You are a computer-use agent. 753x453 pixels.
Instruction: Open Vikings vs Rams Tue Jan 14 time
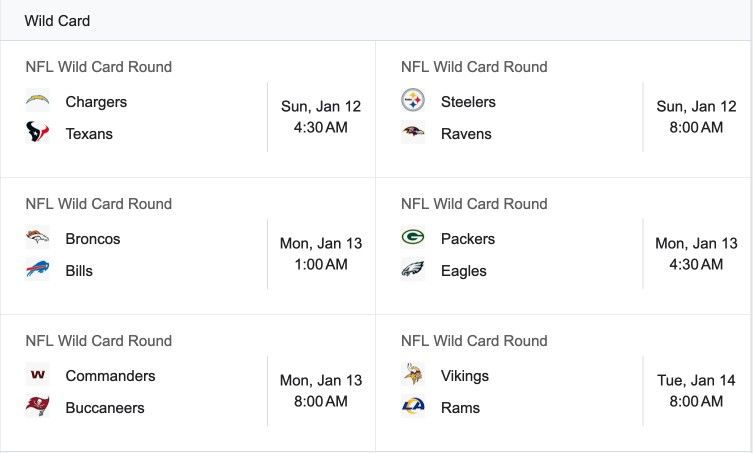696,391
